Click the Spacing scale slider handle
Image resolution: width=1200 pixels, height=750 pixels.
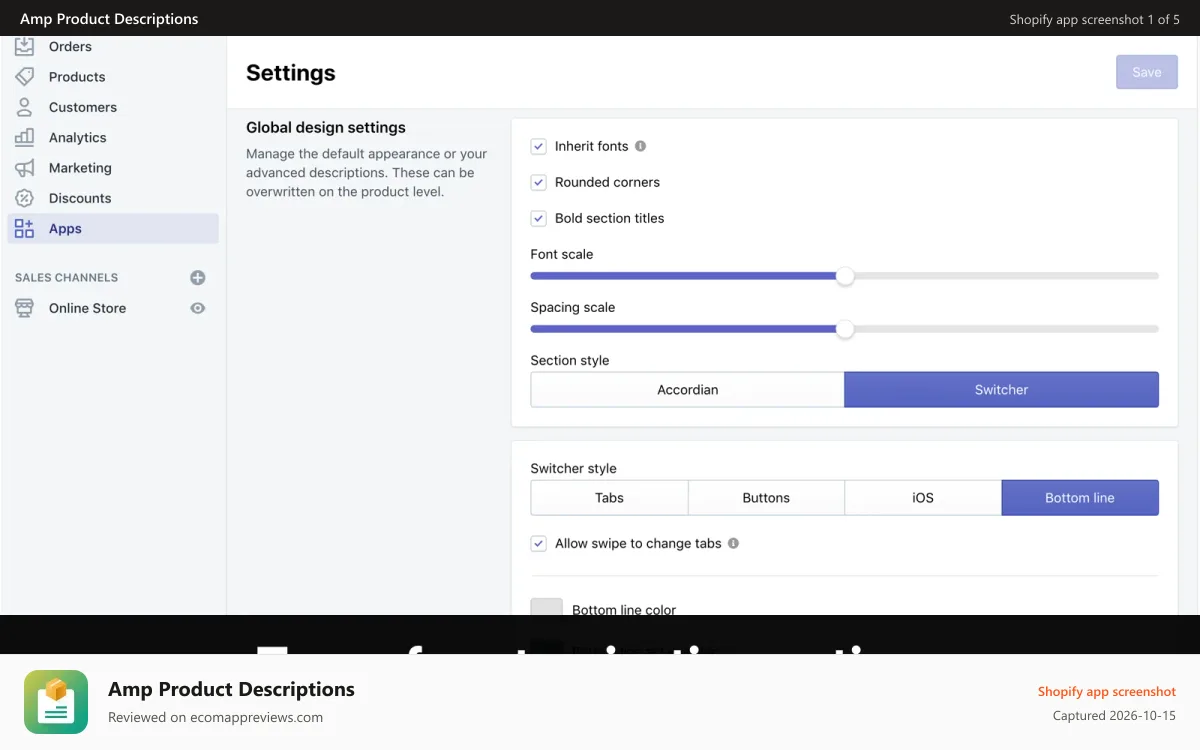(845, 329)
